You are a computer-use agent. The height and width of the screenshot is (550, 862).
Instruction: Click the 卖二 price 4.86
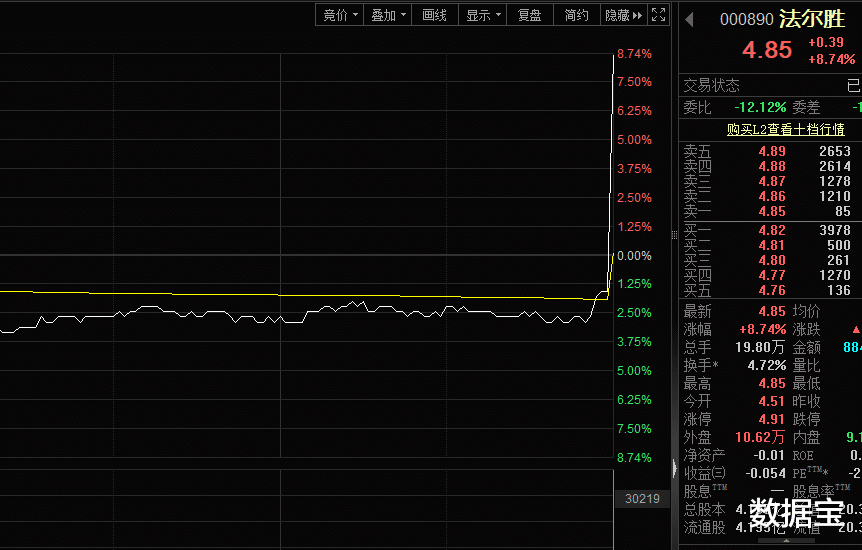[772, 196]
